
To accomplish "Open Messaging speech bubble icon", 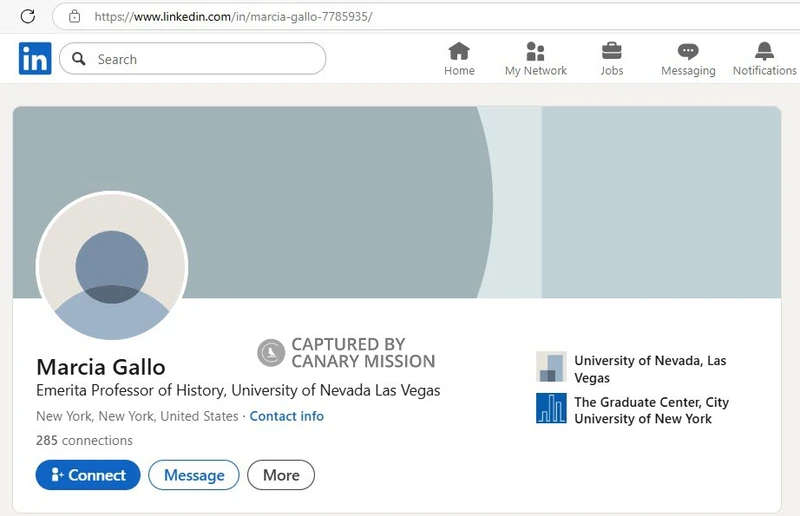I will [x=688, y=51].
